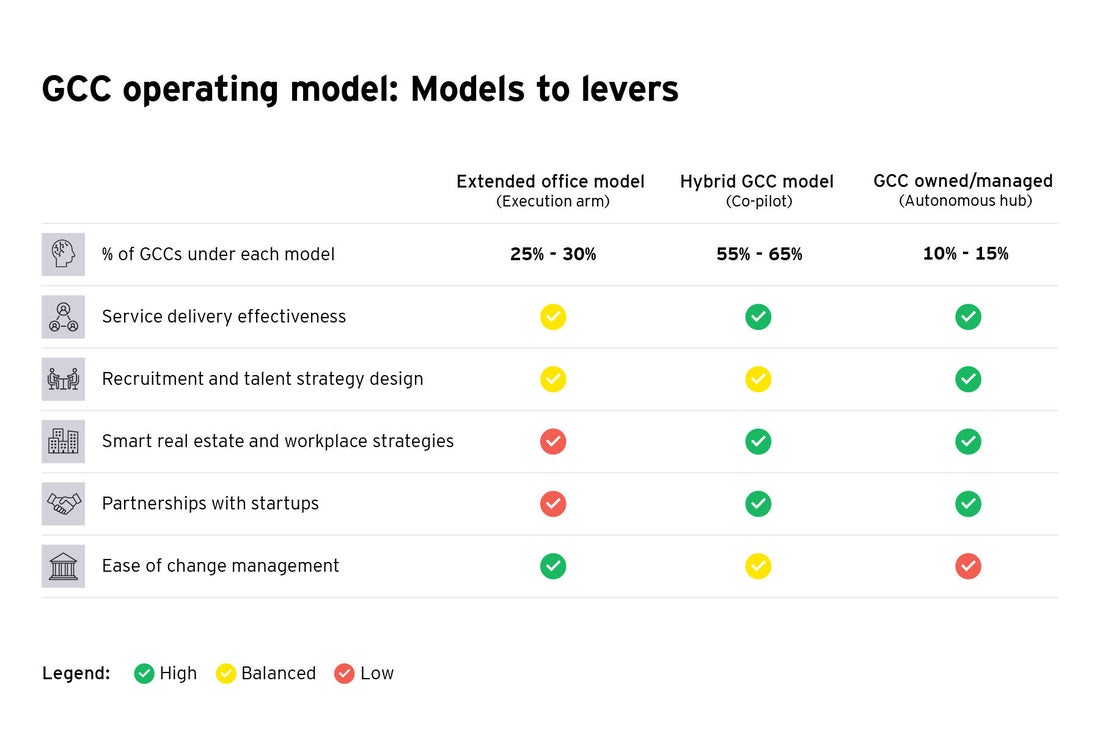Click the red check for GCC owned change management
Viewport: 1100px width, 733px height.
coord(968,566)
